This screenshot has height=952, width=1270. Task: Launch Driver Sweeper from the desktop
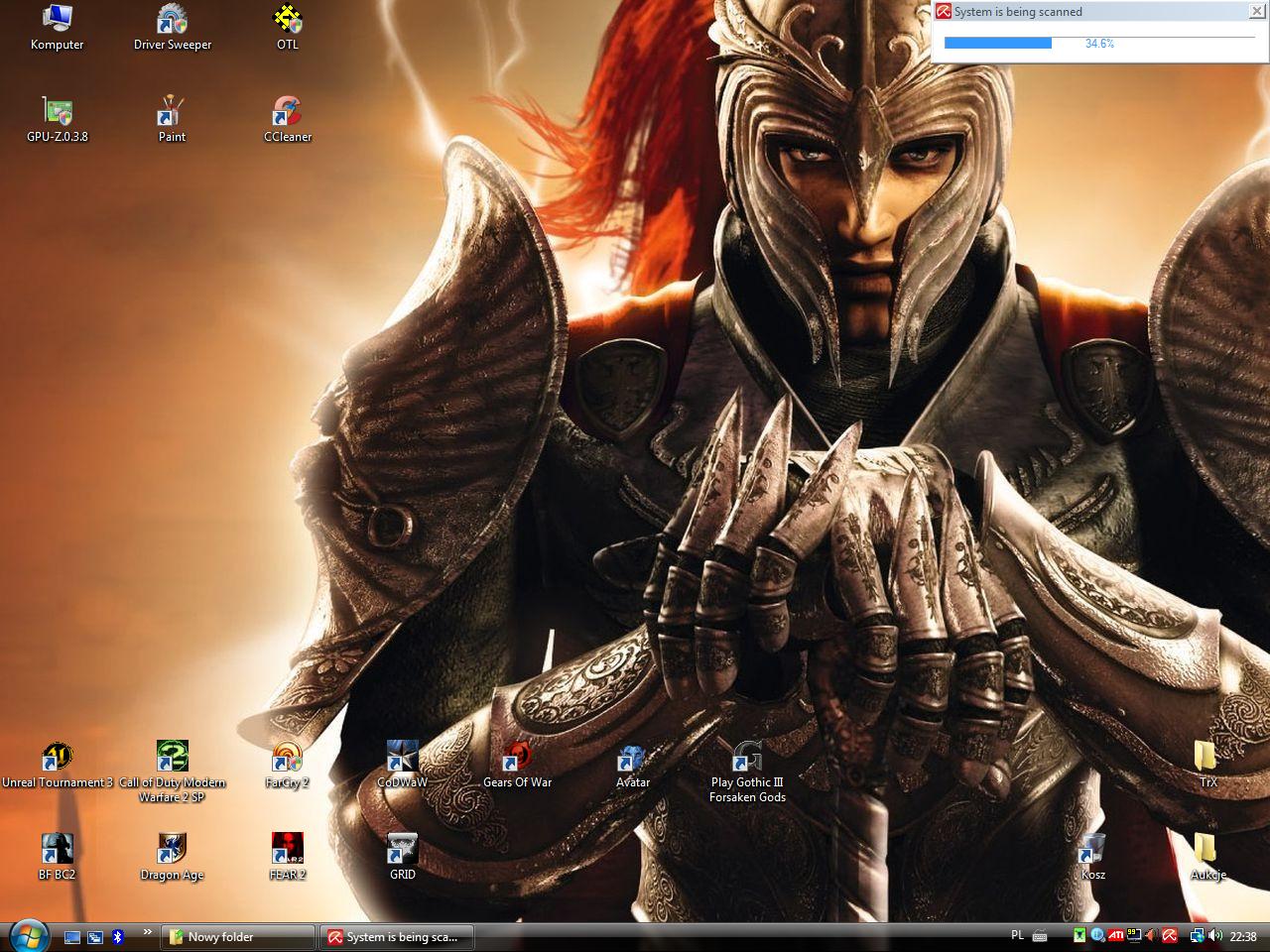173,28
